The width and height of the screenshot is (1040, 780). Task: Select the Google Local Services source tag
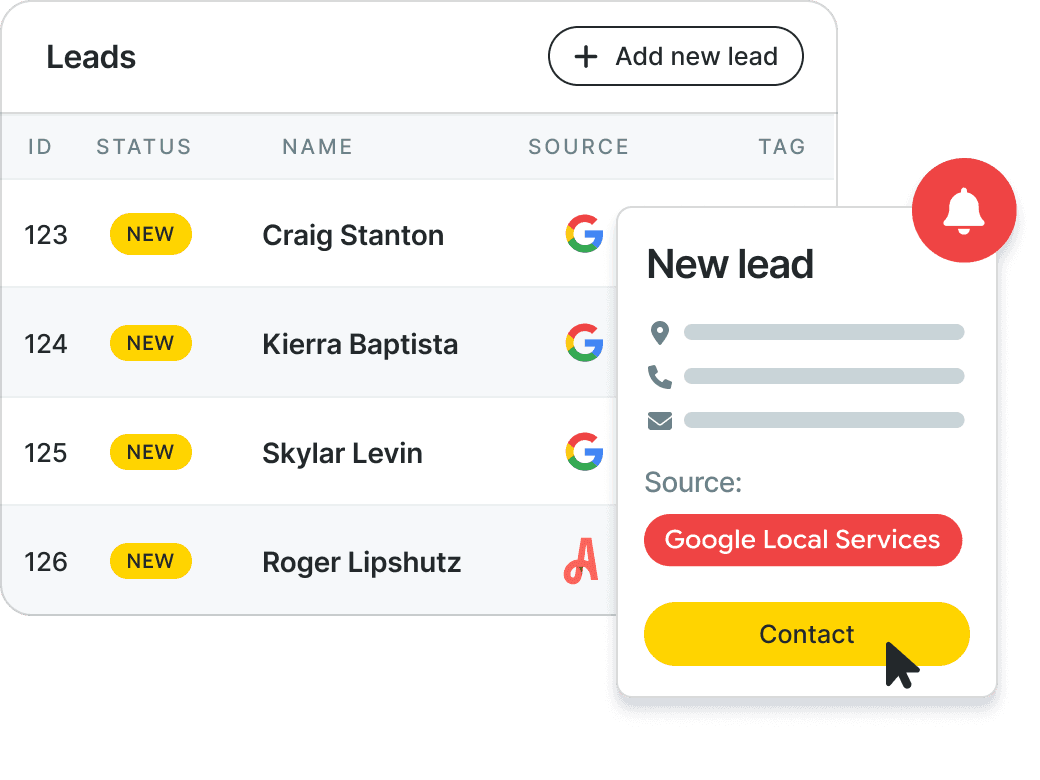803,540
